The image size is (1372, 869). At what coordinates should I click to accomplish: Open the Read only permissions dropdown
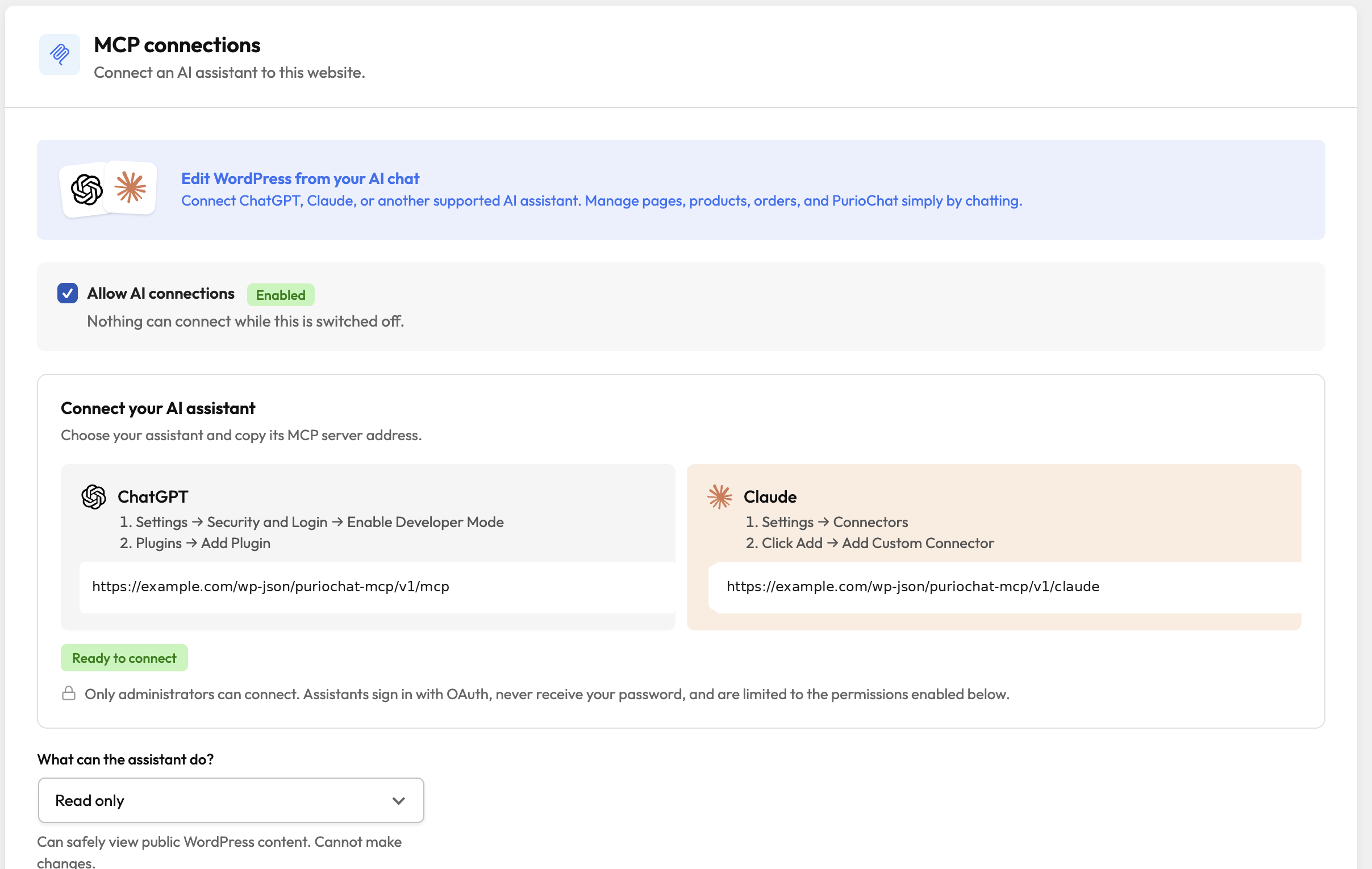coord(231,800)
